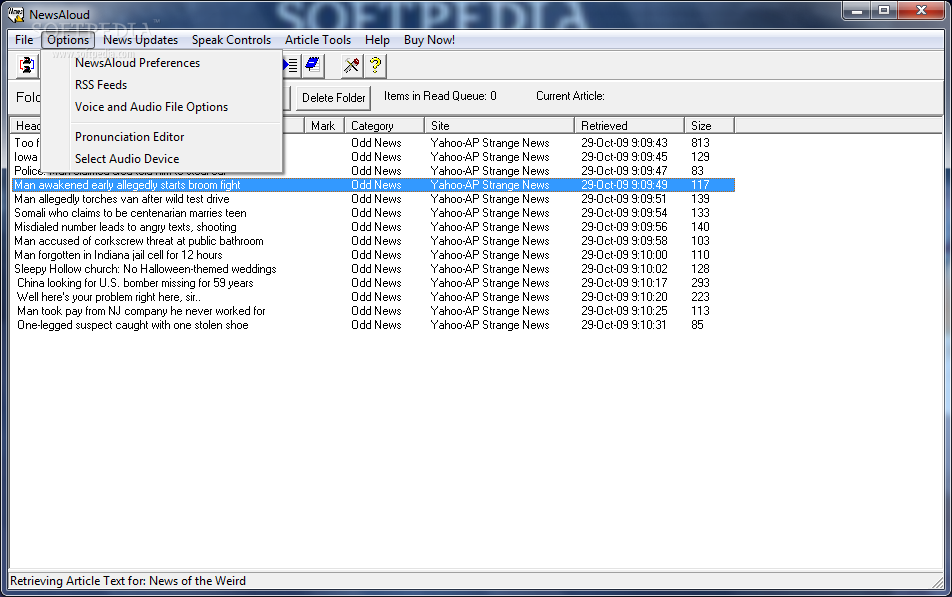Open the Buy Now! menu
The width and height of the screenshot is (952, 597).
point(429,40)
